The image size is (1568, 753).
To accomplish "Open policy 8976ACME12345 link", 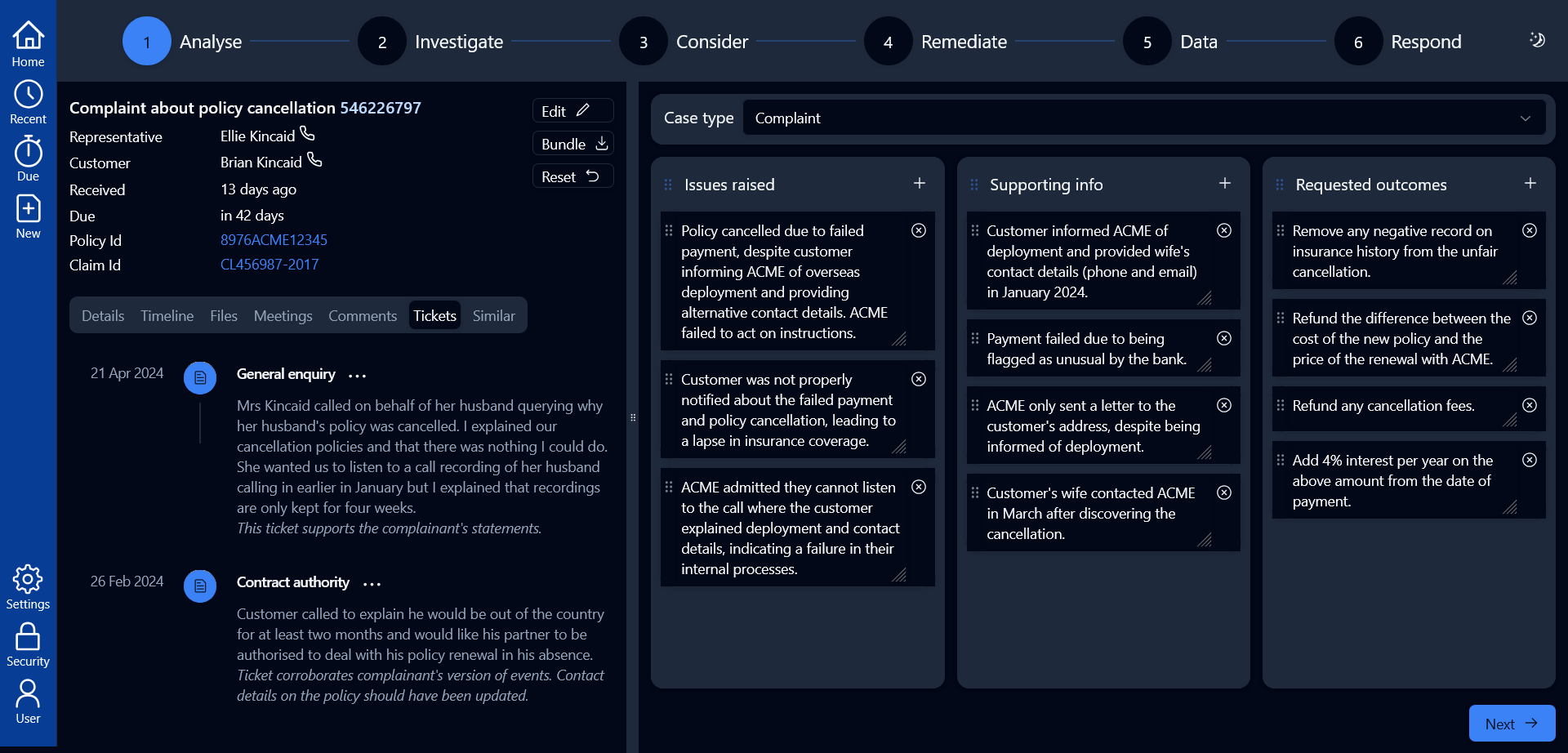I will pyautogui.click(x=274, y=240).
